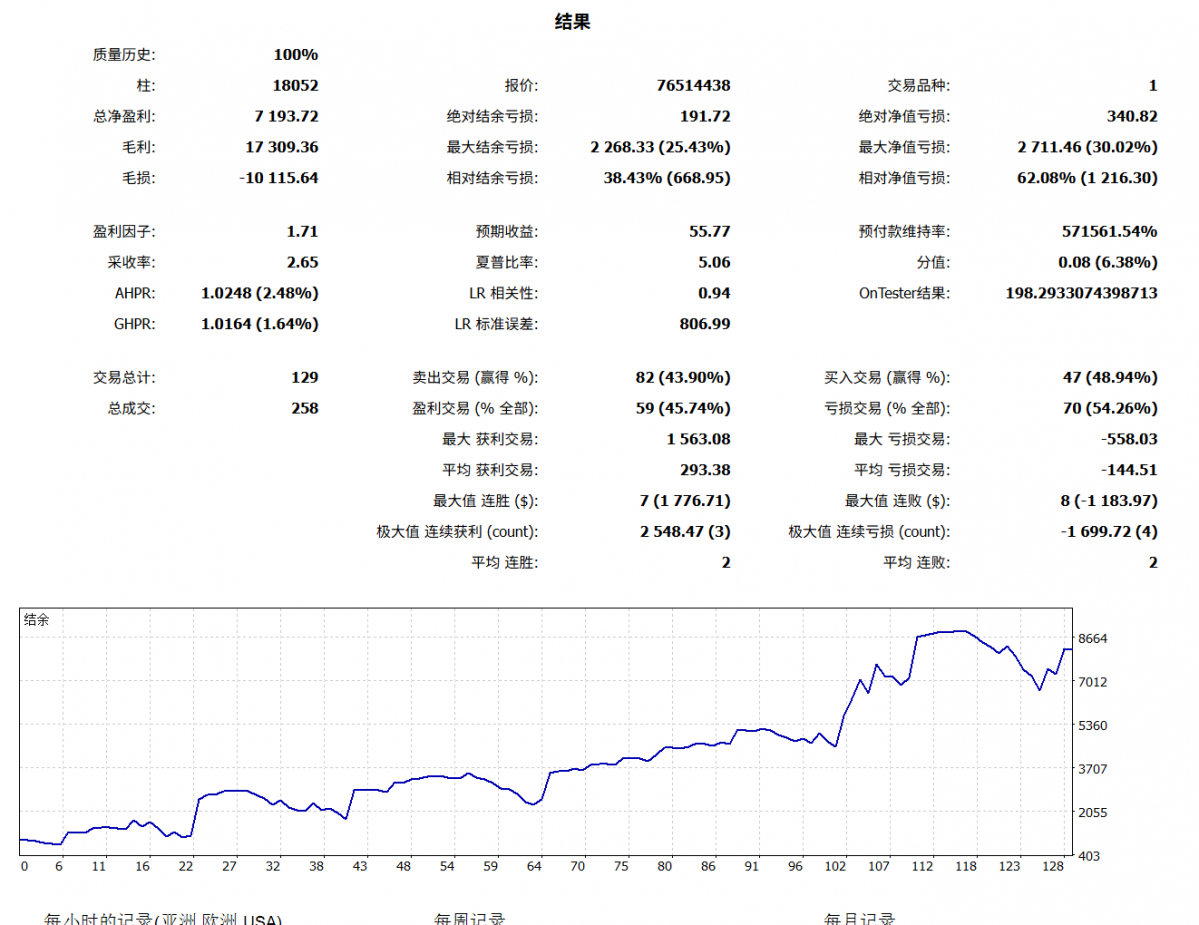Select the 预付款维持率 value 571561.54%
Viewport: 1199px width, 925px height.
tap(1110, 231)
